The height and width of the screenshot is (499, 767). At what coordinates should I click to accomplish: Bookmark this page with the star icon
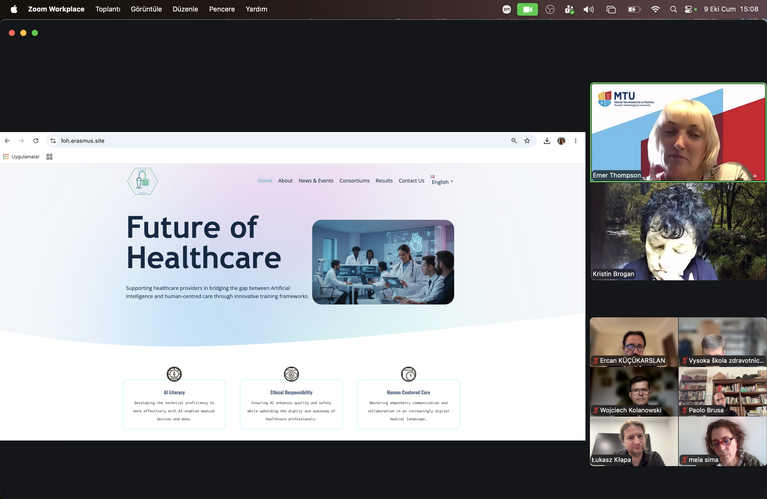tap(527, 141)
